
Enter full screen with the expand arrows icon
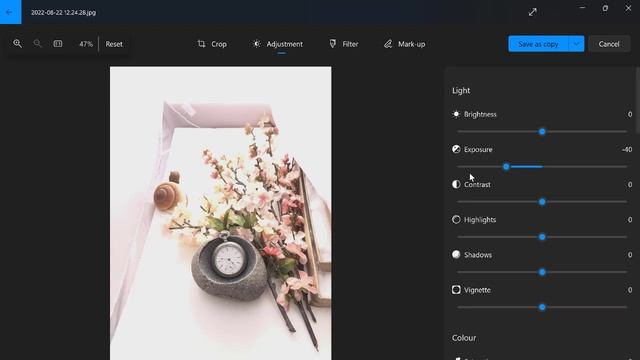point(532,12)
